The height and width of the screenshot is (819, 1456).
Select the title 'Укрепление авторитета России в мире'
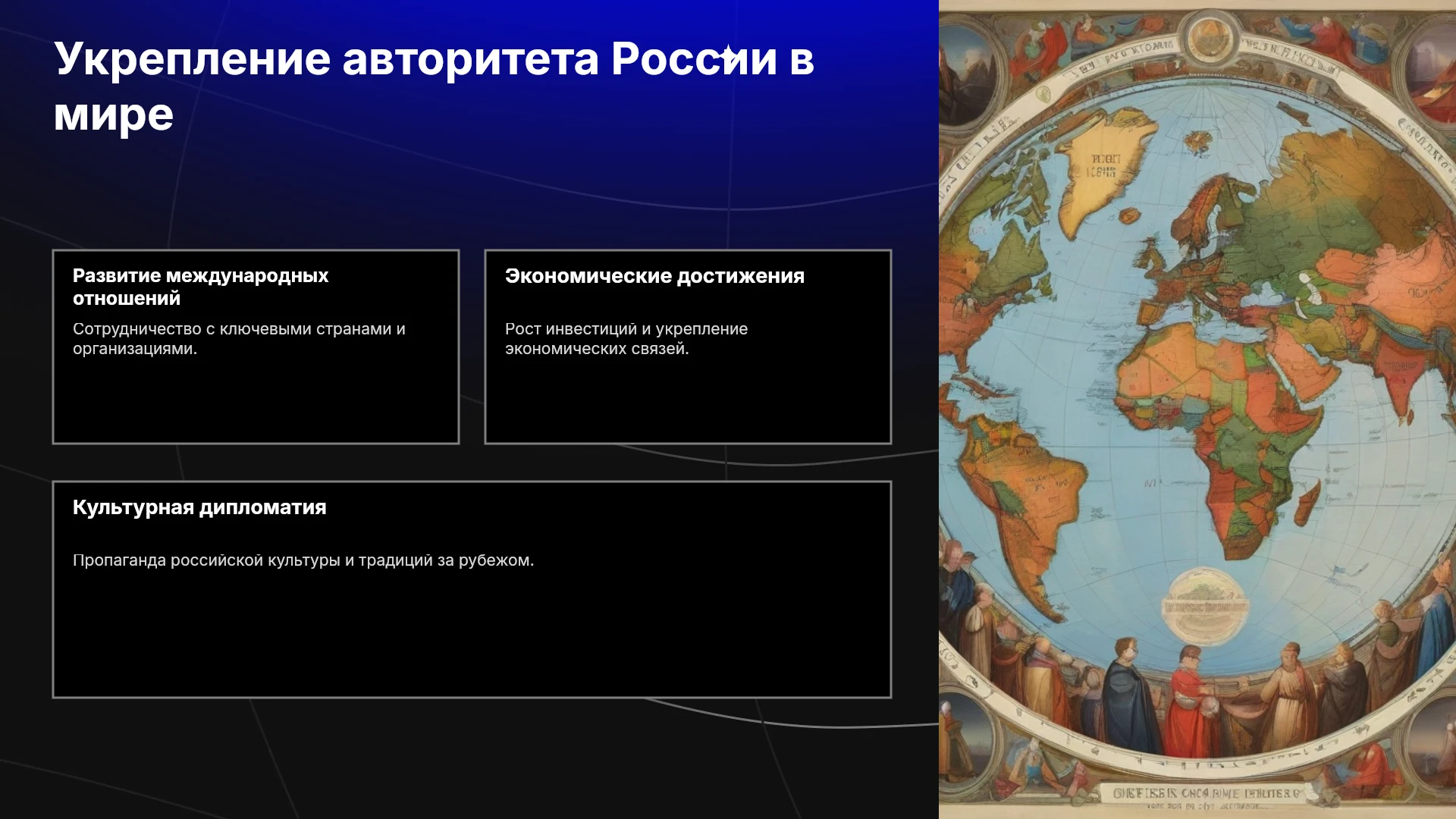click(x=434, y=86)
